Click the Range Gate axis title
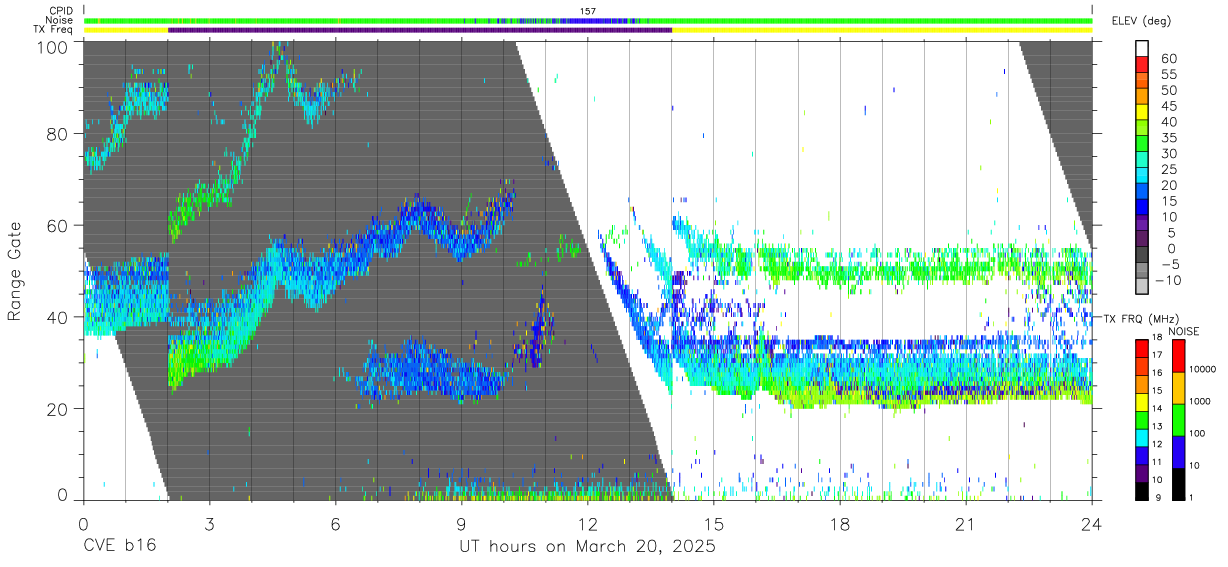The height and width of the screenshot is (567, 1228). point(16,272)
